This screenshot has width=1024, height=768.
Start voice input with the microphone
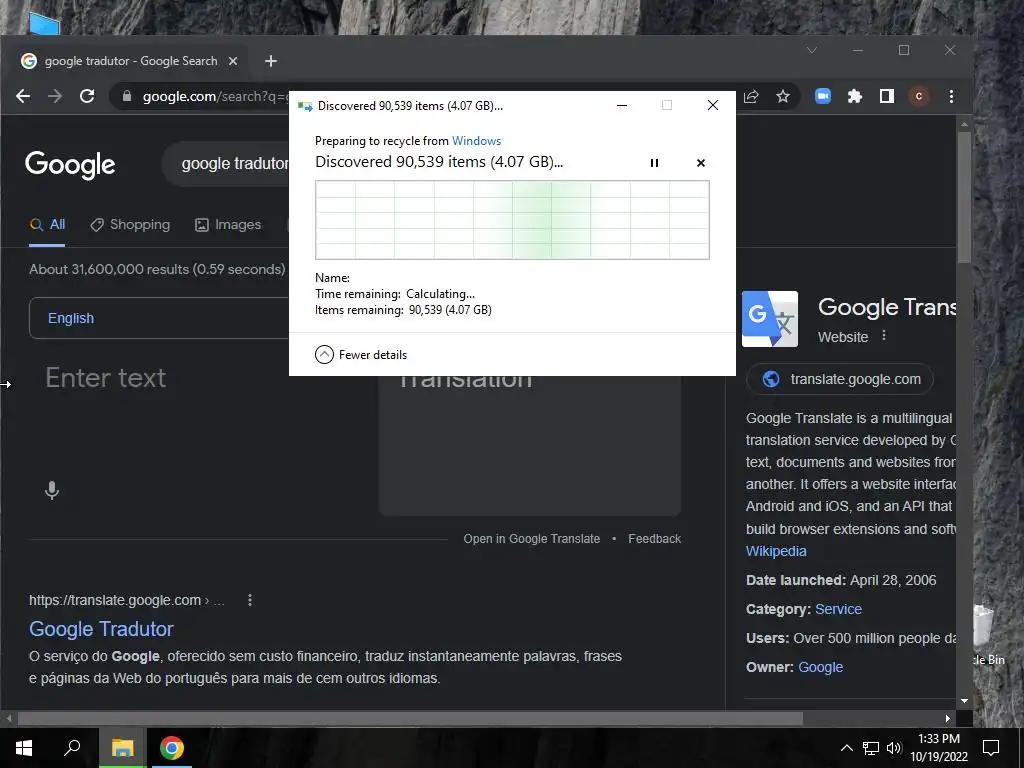pos(52,490)
